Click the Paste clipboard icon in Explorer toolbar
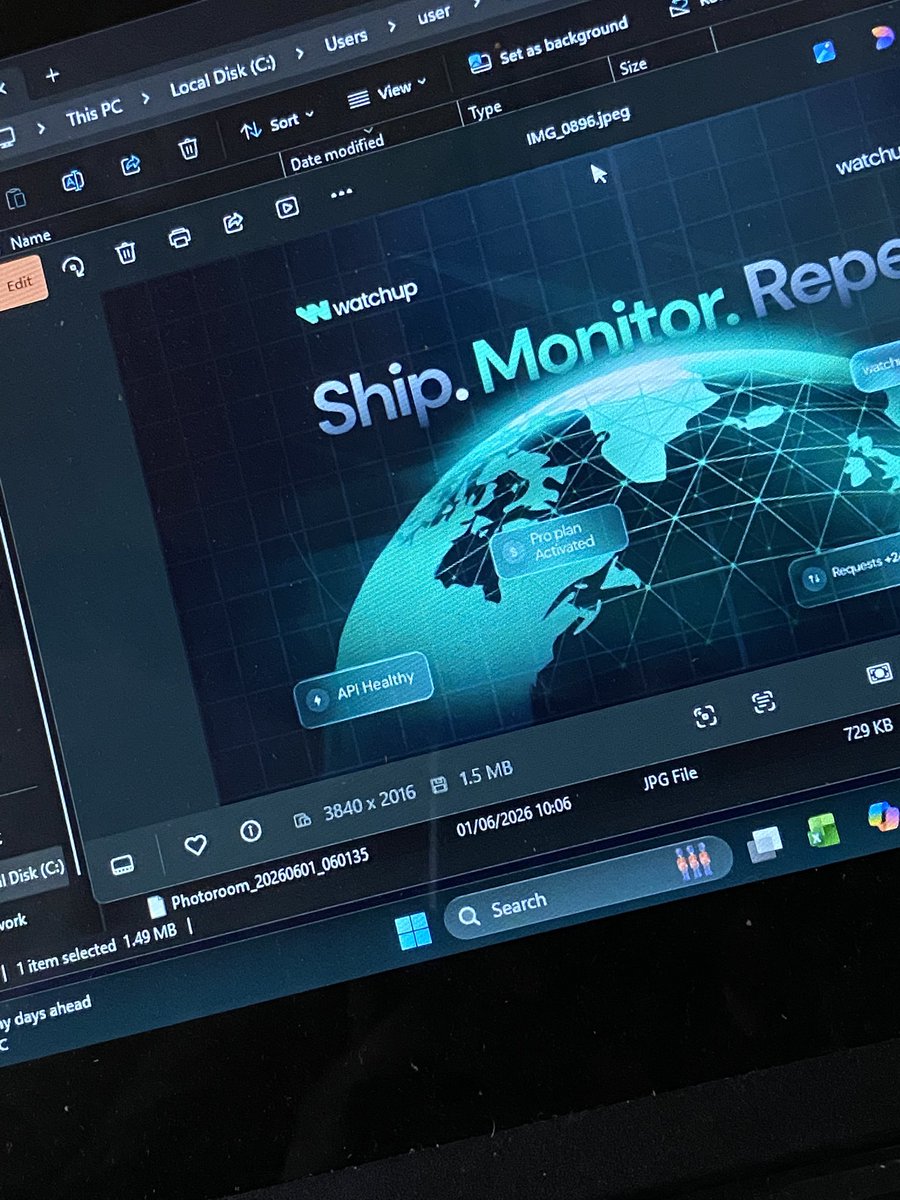Viewport: 900px width, 1200px height. pyautogui.click(x=16, y=198)
